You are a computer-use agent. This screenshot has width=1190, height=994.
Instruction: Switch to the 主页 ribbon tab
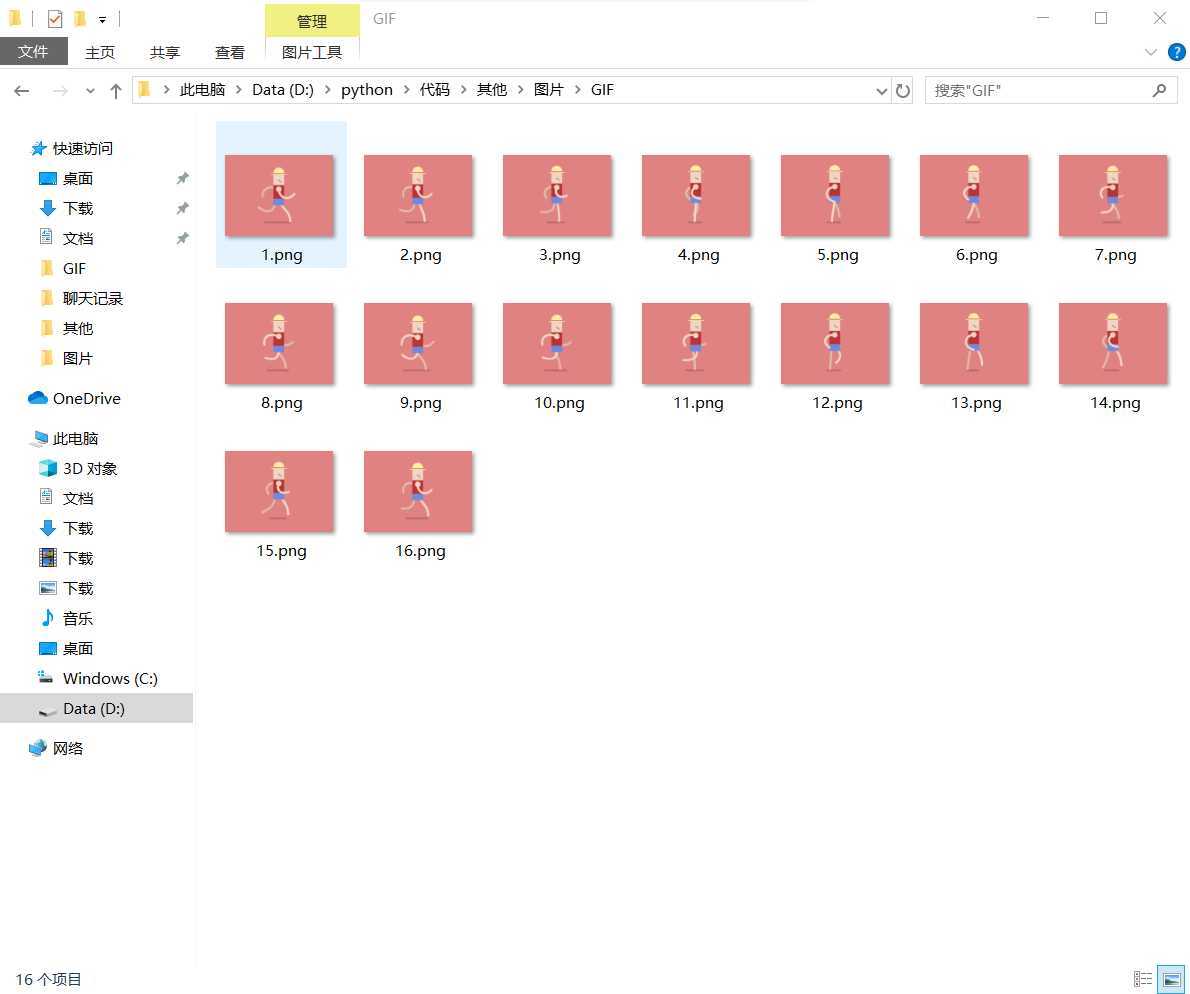pos(100,52)
